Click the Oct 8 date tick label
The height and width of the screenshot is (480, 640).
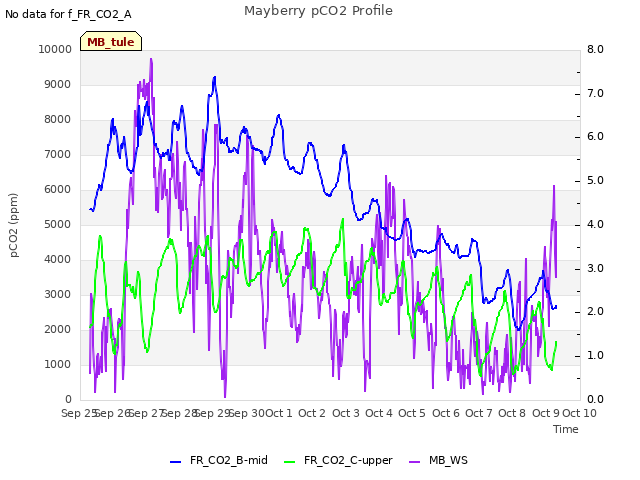[x=512, y=413]
